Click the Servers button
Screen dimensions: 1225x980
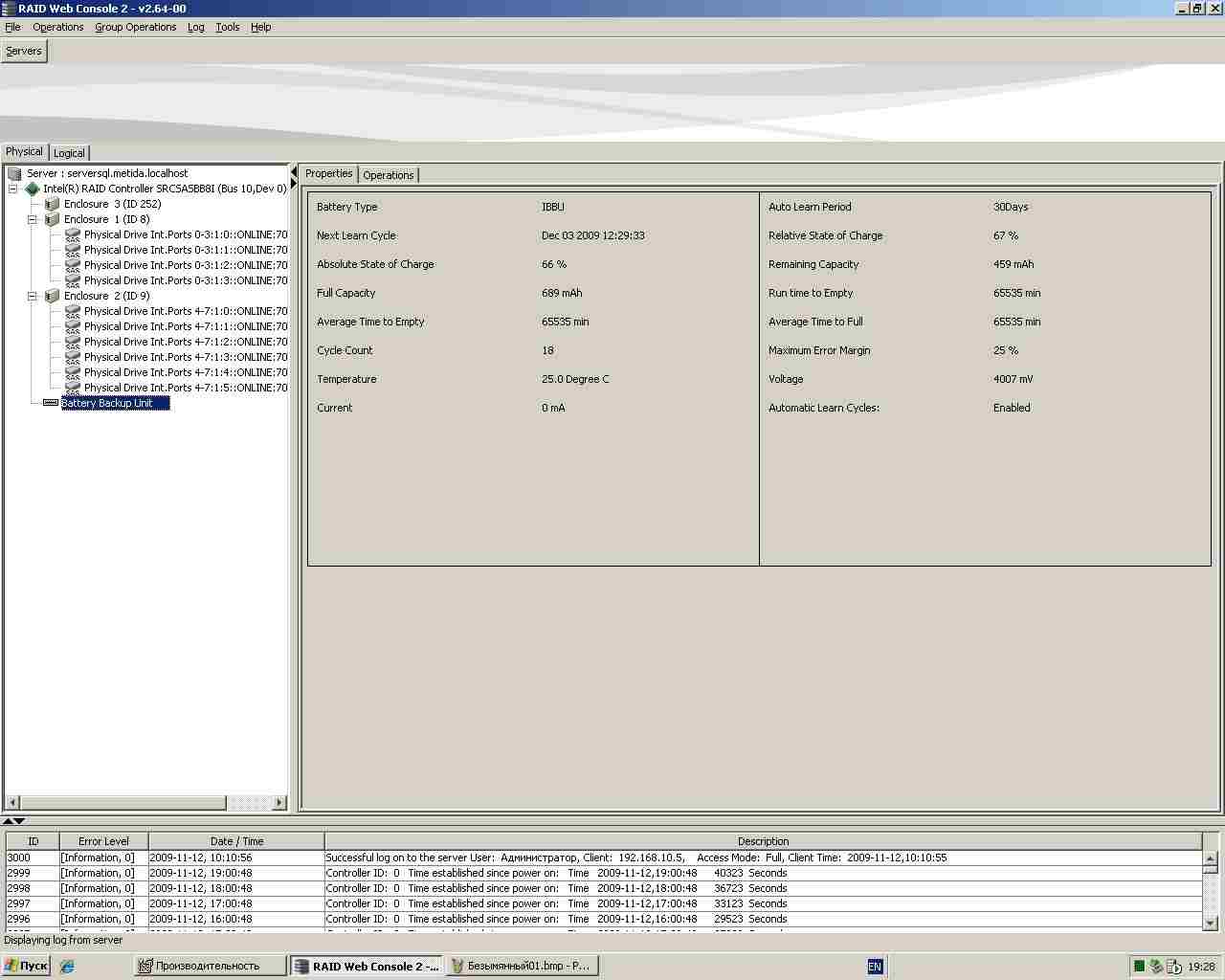[24, 51]
